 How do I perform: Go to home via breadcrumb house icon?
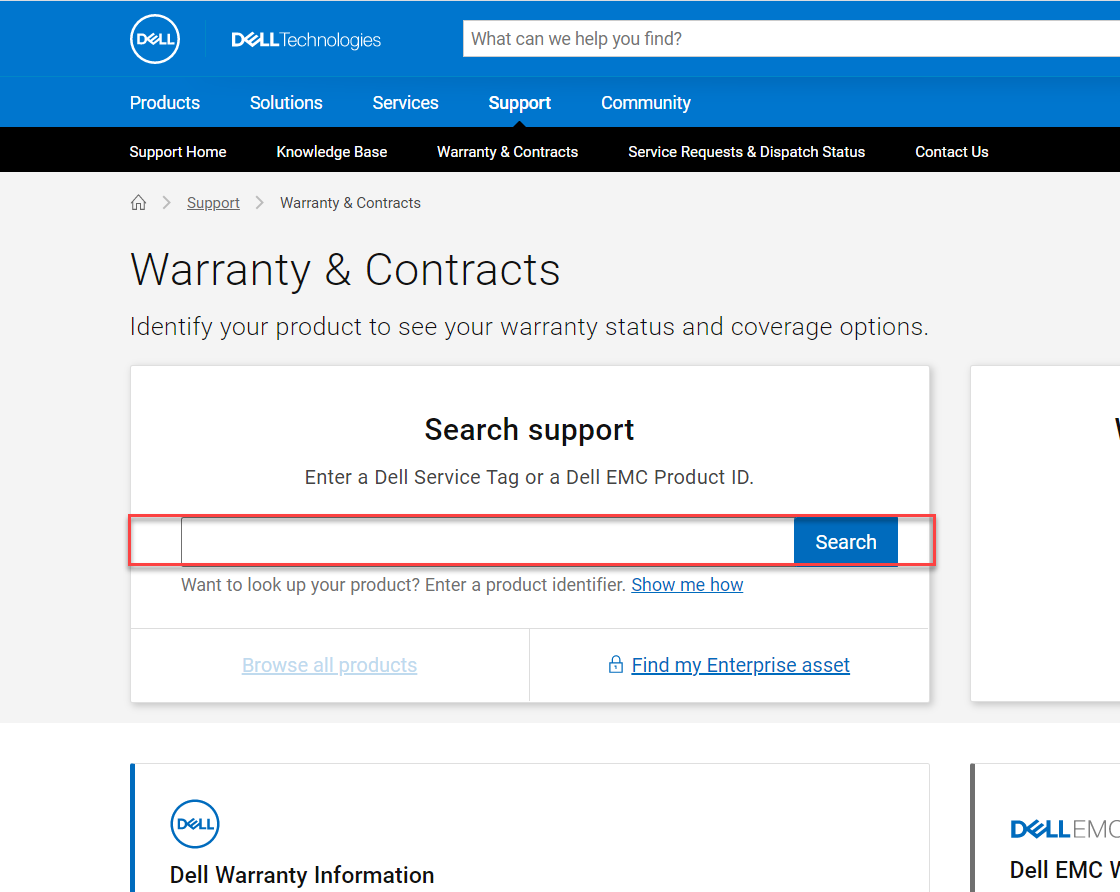(x=139, y=203)
